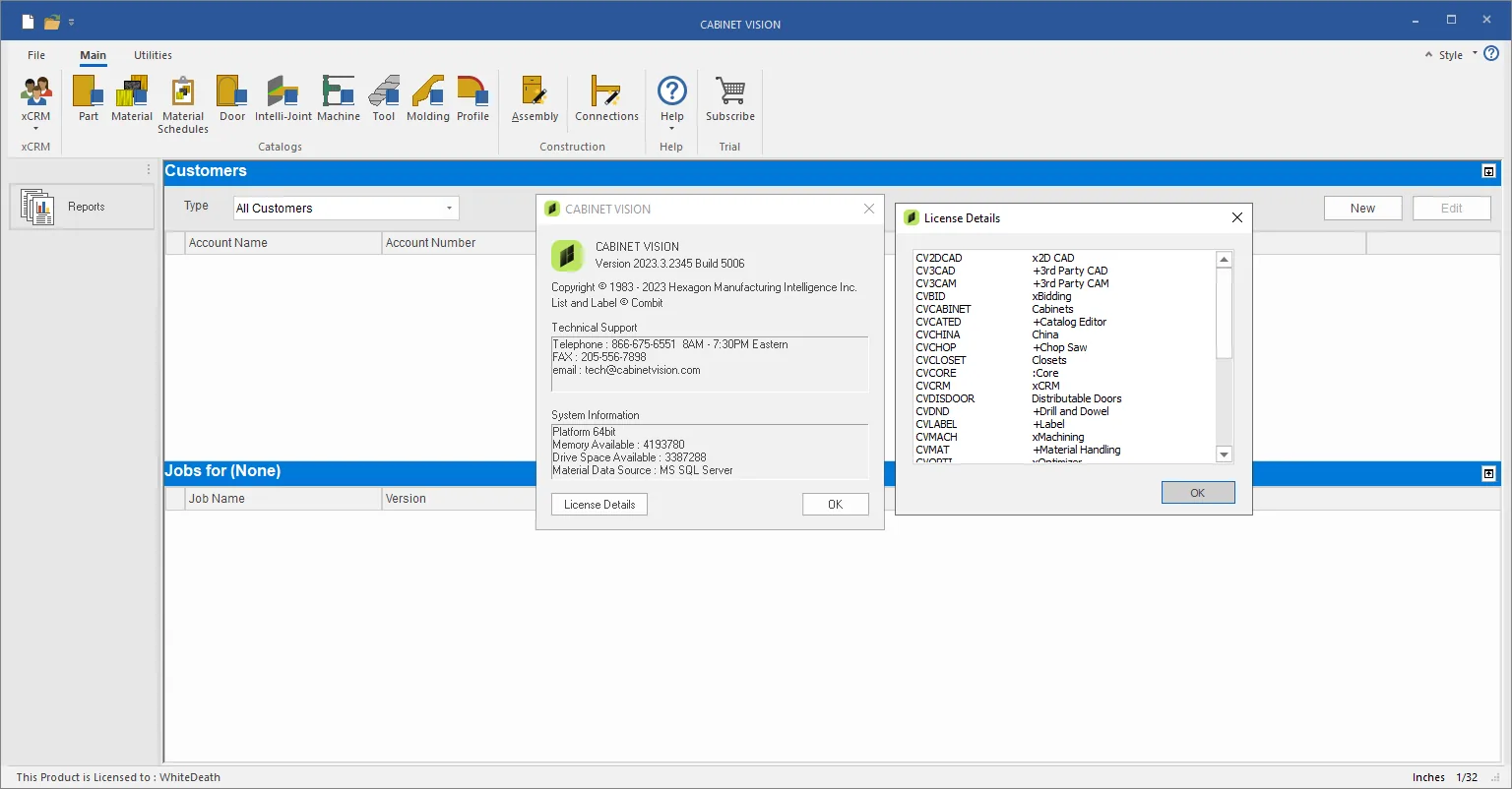Open the File tab
This screenshot has width=1512, height=789.
pos(36,55)
